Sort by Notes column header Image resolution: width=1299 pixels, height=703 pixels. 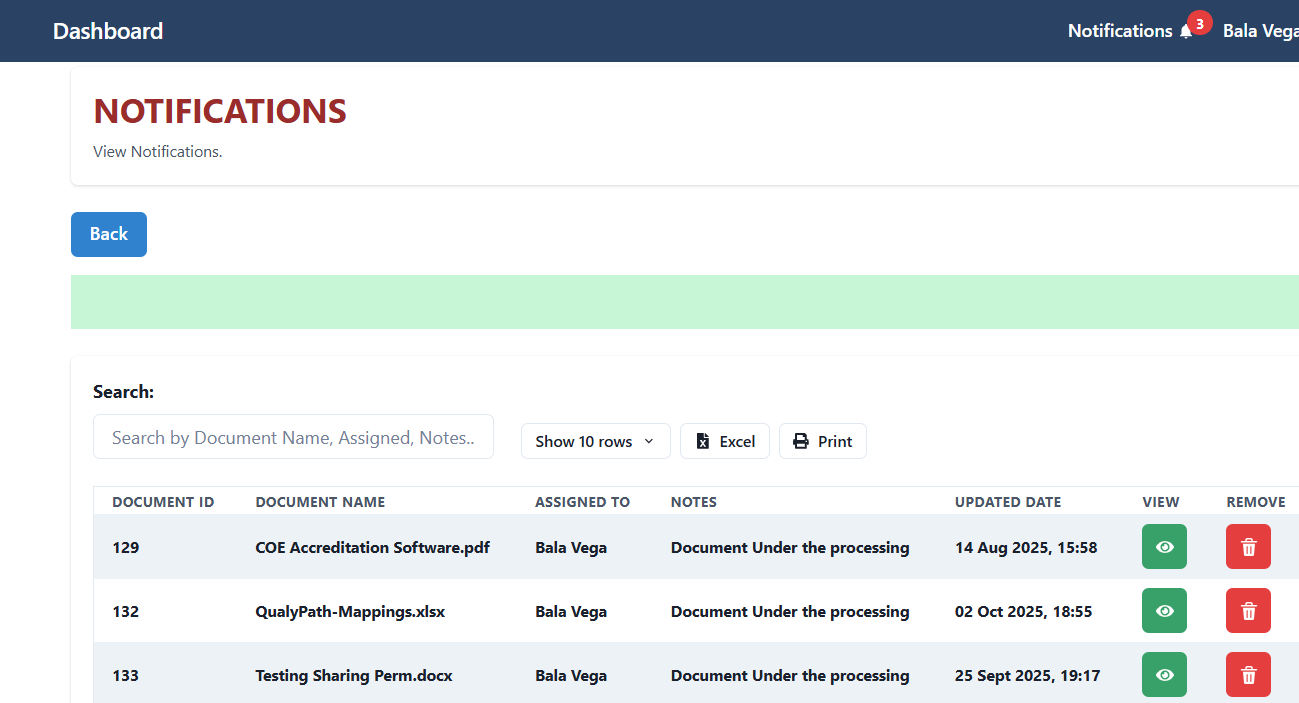pyautogui.click(x=693, y=502)
